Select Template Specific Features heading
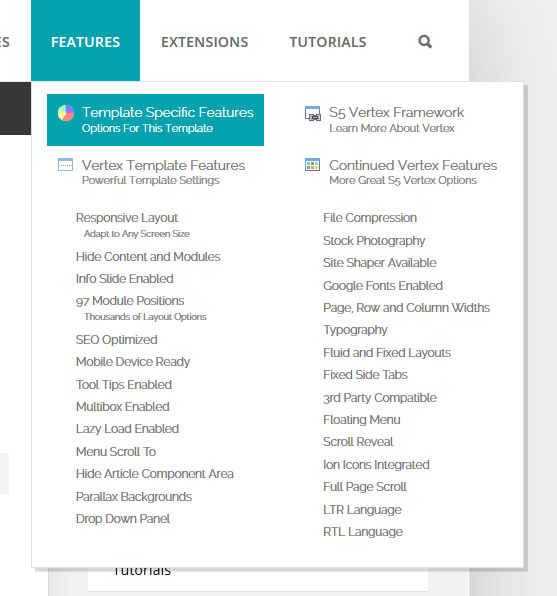This screenshot has width=557, height=596. (168, 112)
